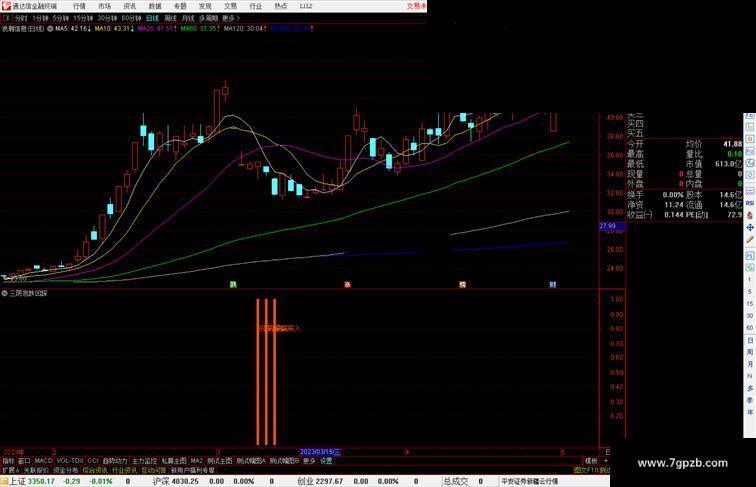Open 更多 indicators in bottom bar

click(x=309, y=461)
